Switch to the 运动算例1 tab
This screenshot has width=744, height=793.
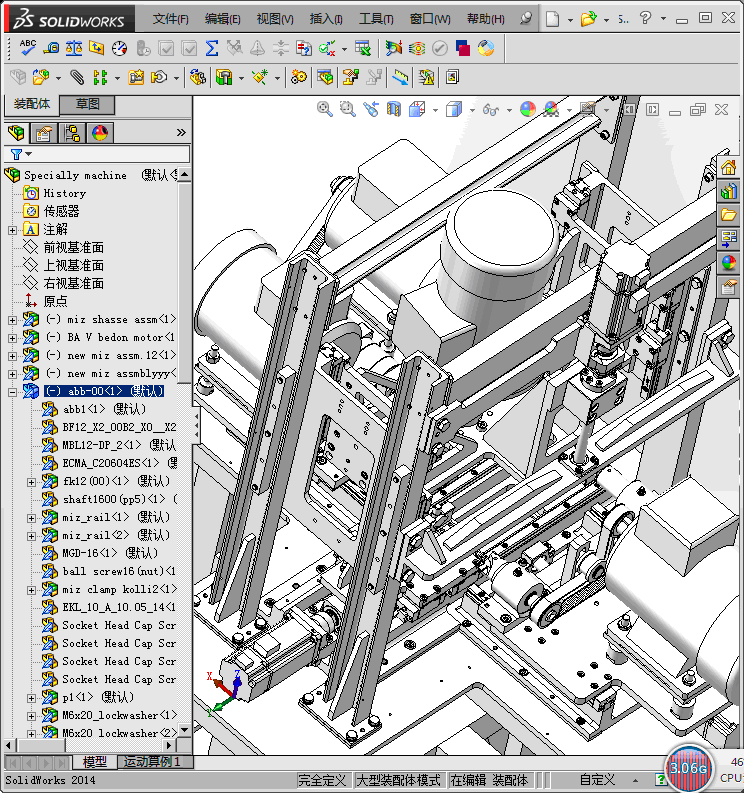(x=152, y=762)
